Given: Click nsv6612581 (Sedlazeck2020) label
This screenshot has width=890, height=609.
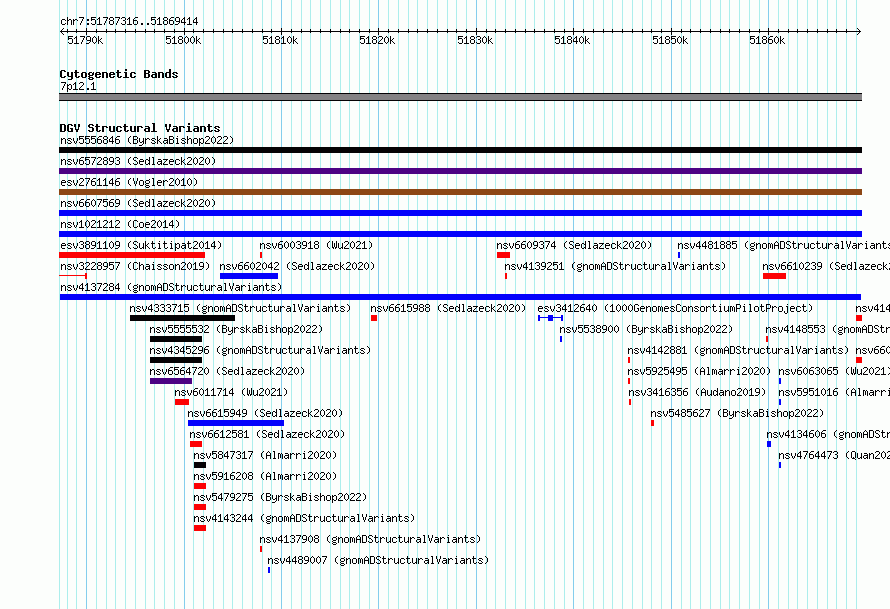Looking at the screenshot, I should tap(267, 434).
